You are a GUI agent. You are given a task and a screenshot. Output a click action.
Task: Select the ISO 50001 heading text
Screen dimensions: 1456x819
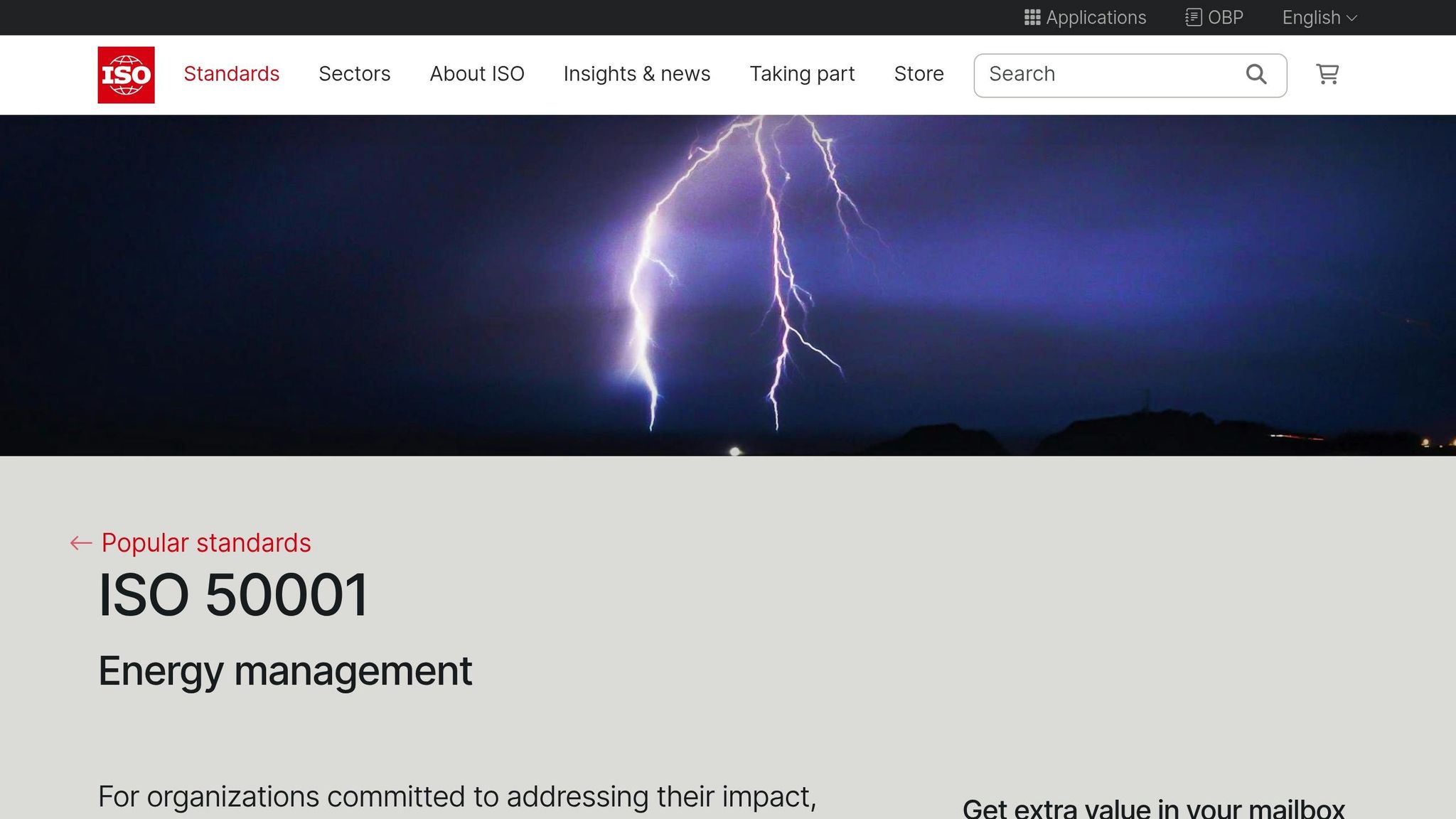233,595
